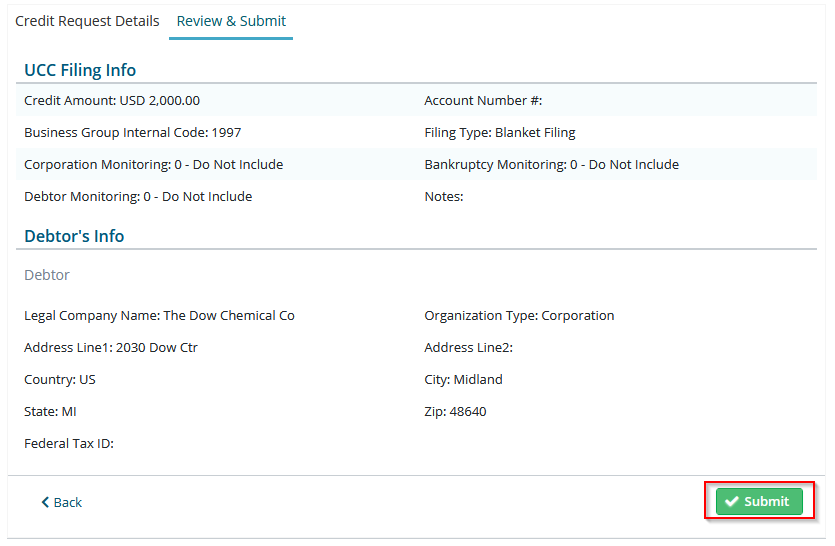Click Filing Type Blanket Filing text
The width and height of the screenshot is (835, 546).
coord(500,133)
